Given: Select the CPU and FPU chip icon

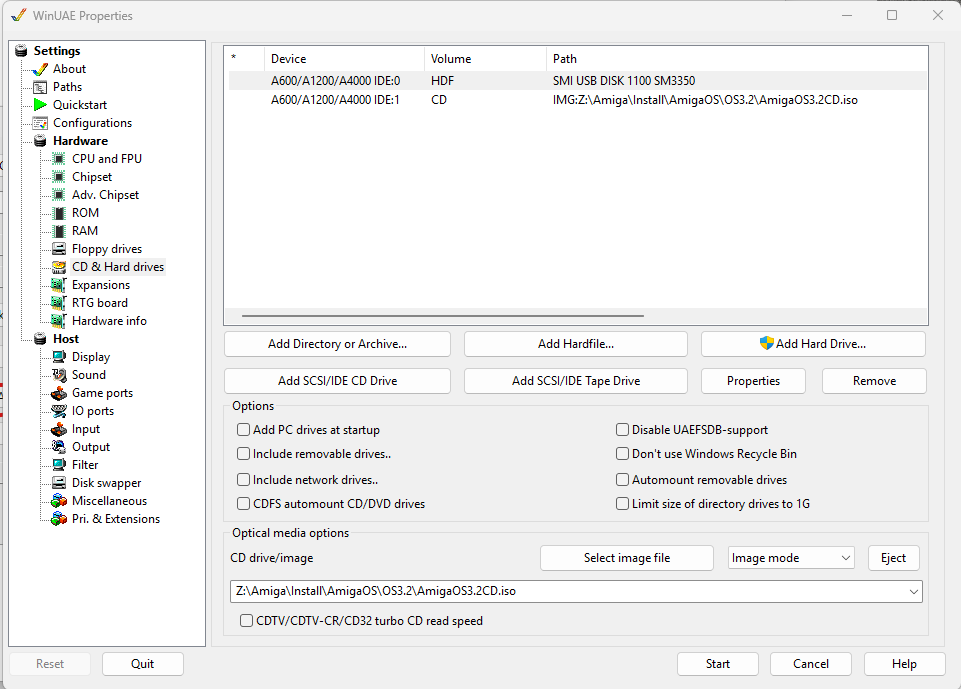Looking at the screenshot, I should coord(59,159).
